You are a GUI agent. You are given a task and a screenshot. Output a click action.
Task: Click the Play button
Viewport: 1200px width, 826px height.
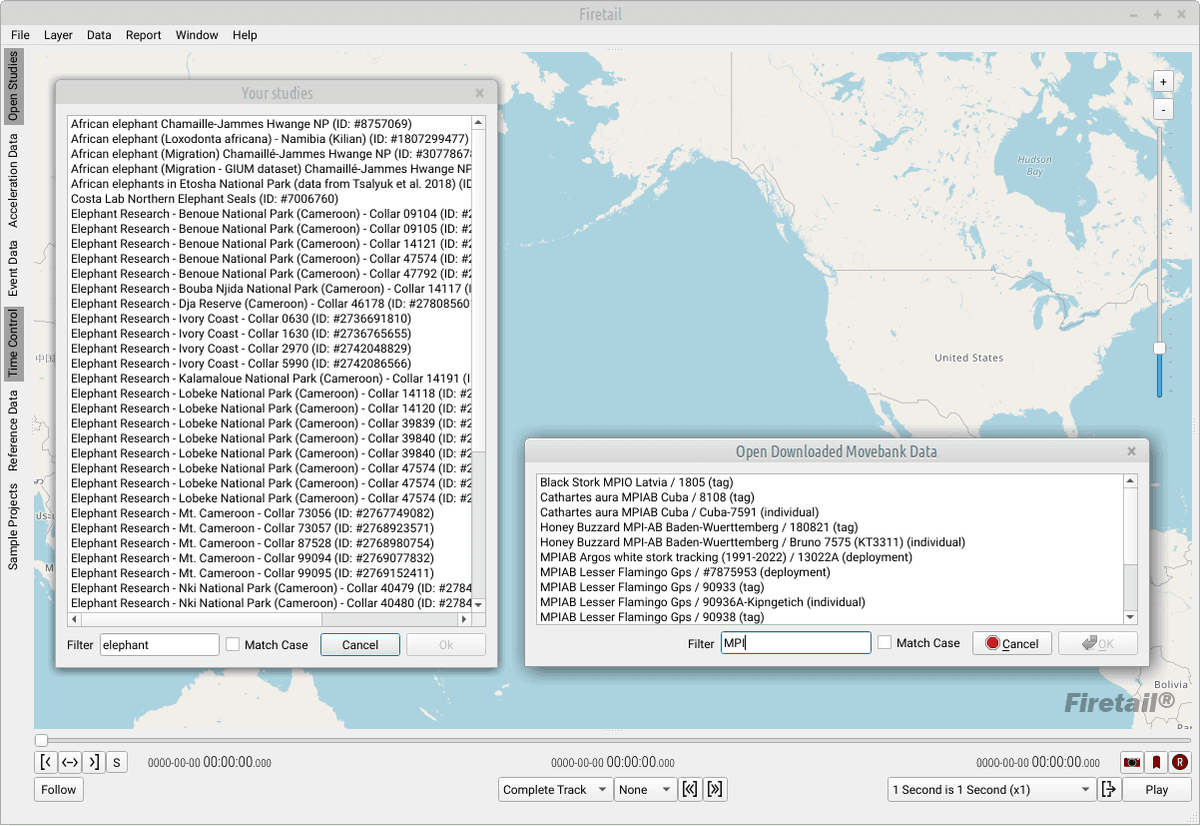(1156, 789)
